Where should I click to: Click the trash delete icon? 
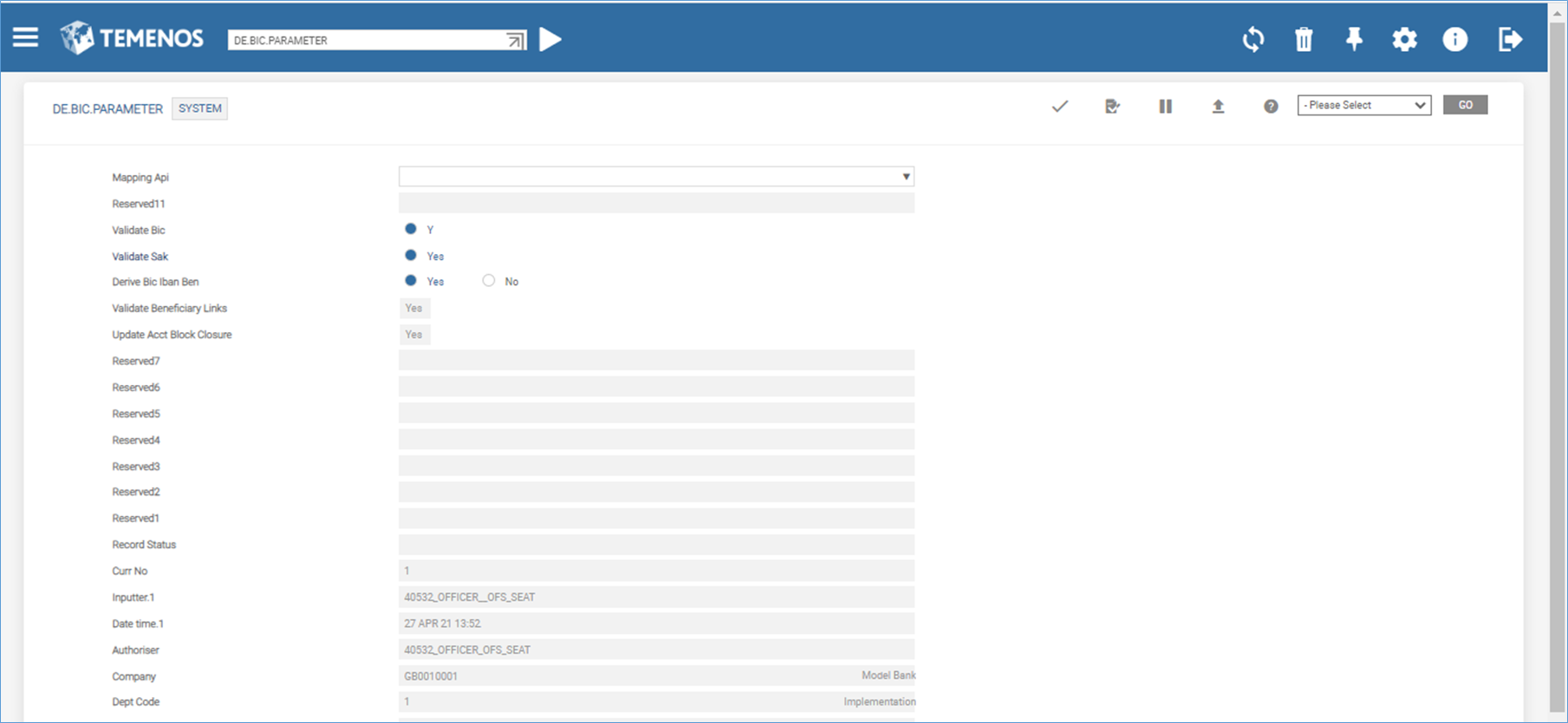pos(1304,39)
